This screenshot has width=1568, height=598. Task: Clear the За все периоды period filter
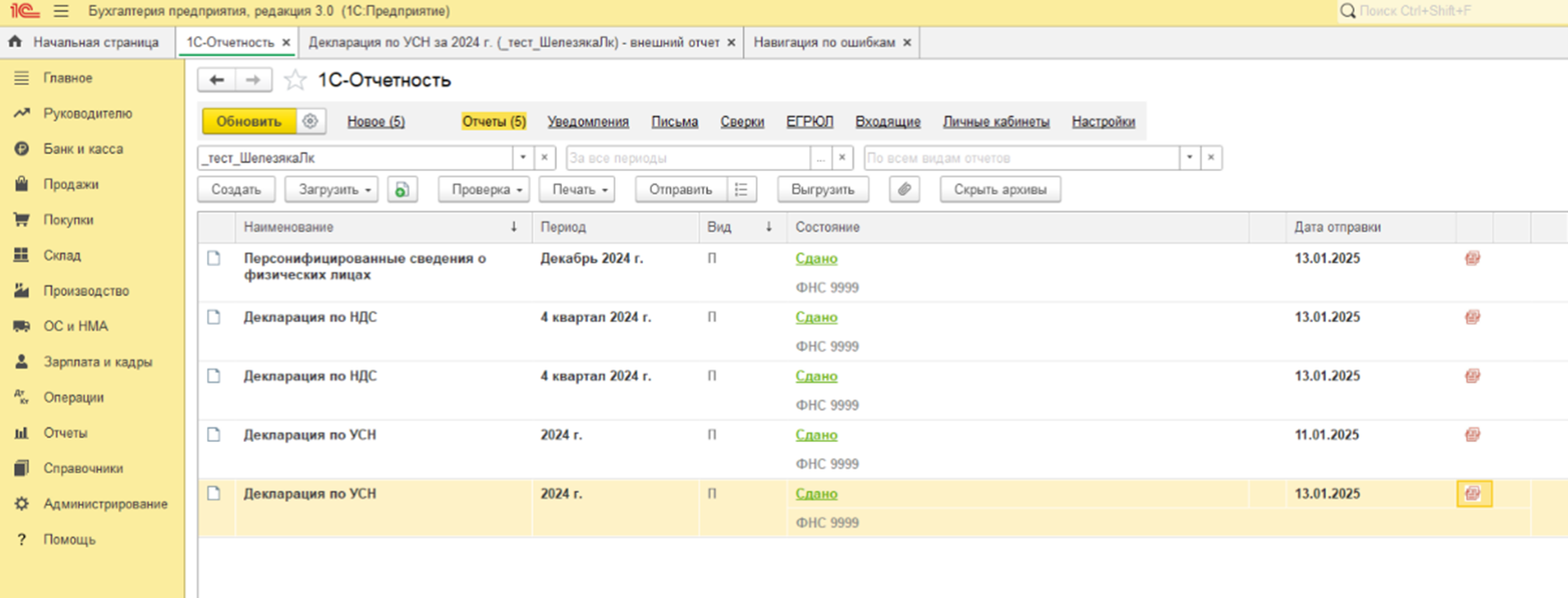tap(842, 158)
